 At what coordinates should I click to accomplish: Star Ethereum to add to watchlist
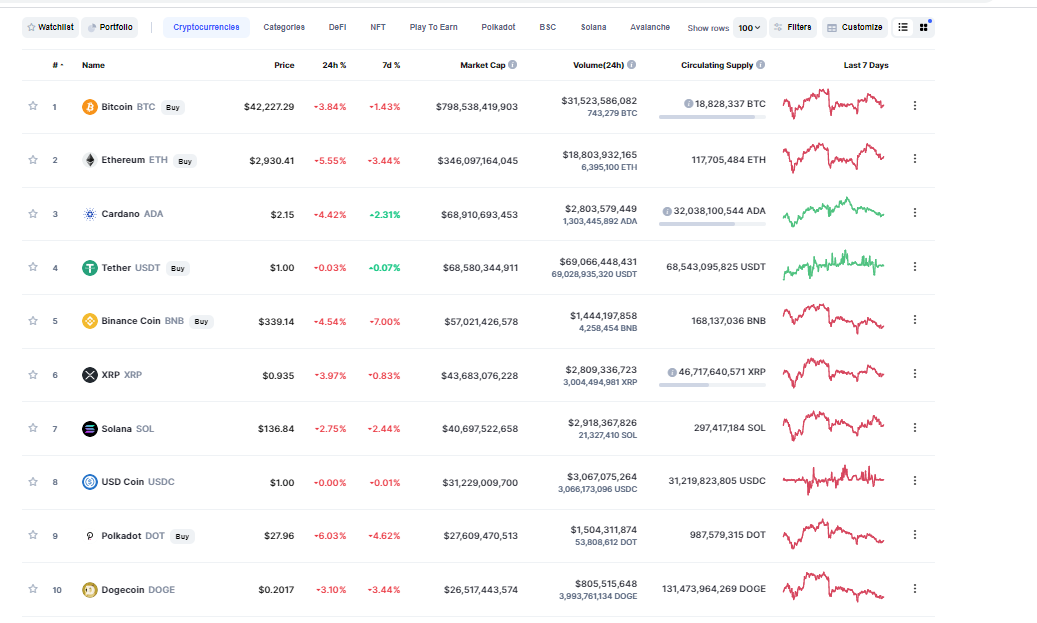33,159
